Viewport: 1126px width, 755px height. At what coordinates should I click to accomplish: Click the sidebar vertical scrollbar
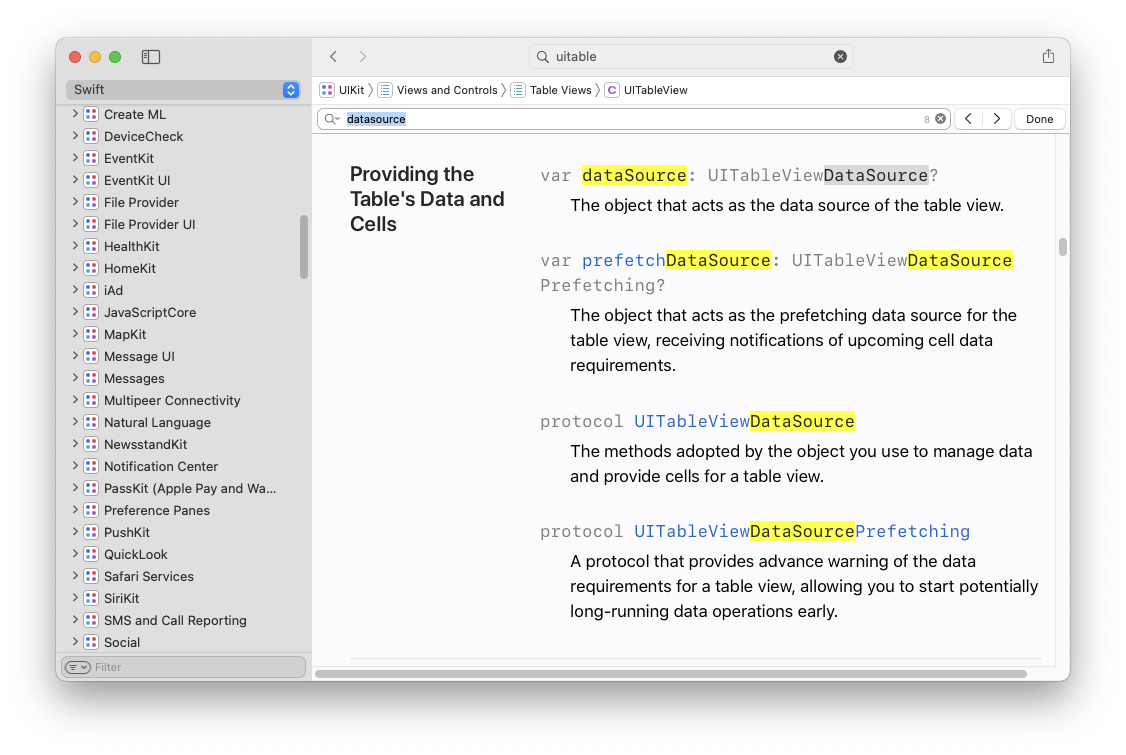pyautogui.click(x=304, y=246)
